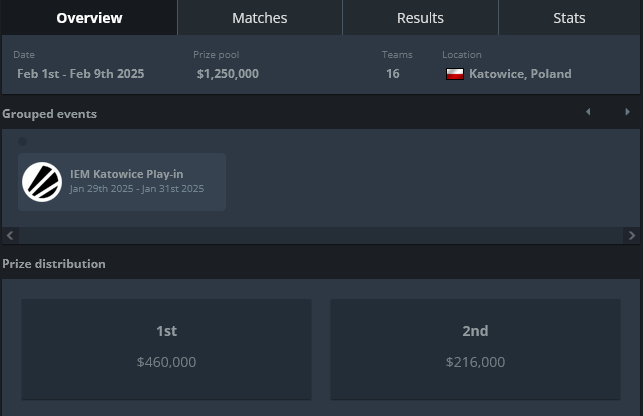This screenshot has height=416, width=643.
Task: Switch to the Matches tab
Action: [x=260, y=18]
